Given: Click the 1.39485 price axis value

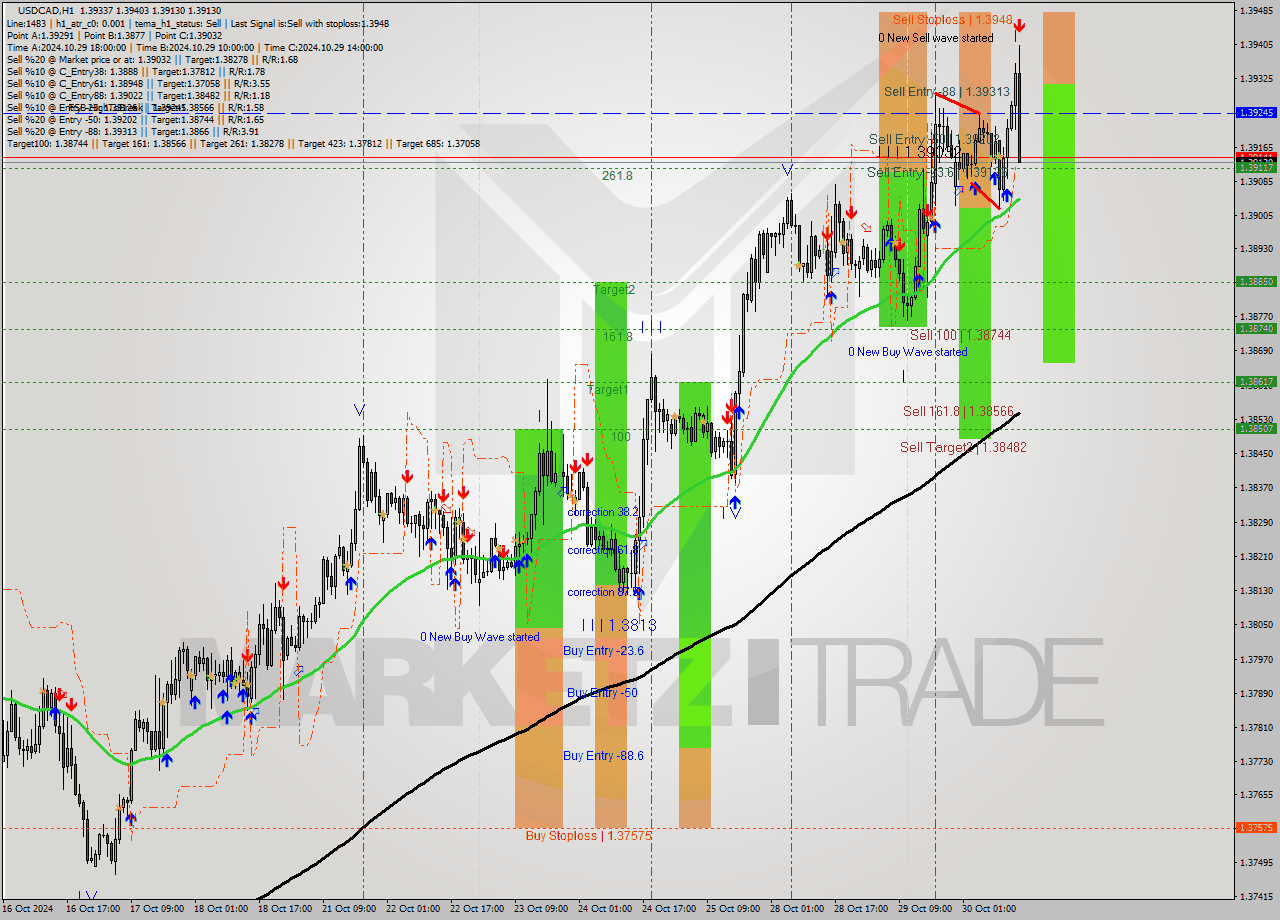Looking at the screenshot, I should [x=1256, y=11].
